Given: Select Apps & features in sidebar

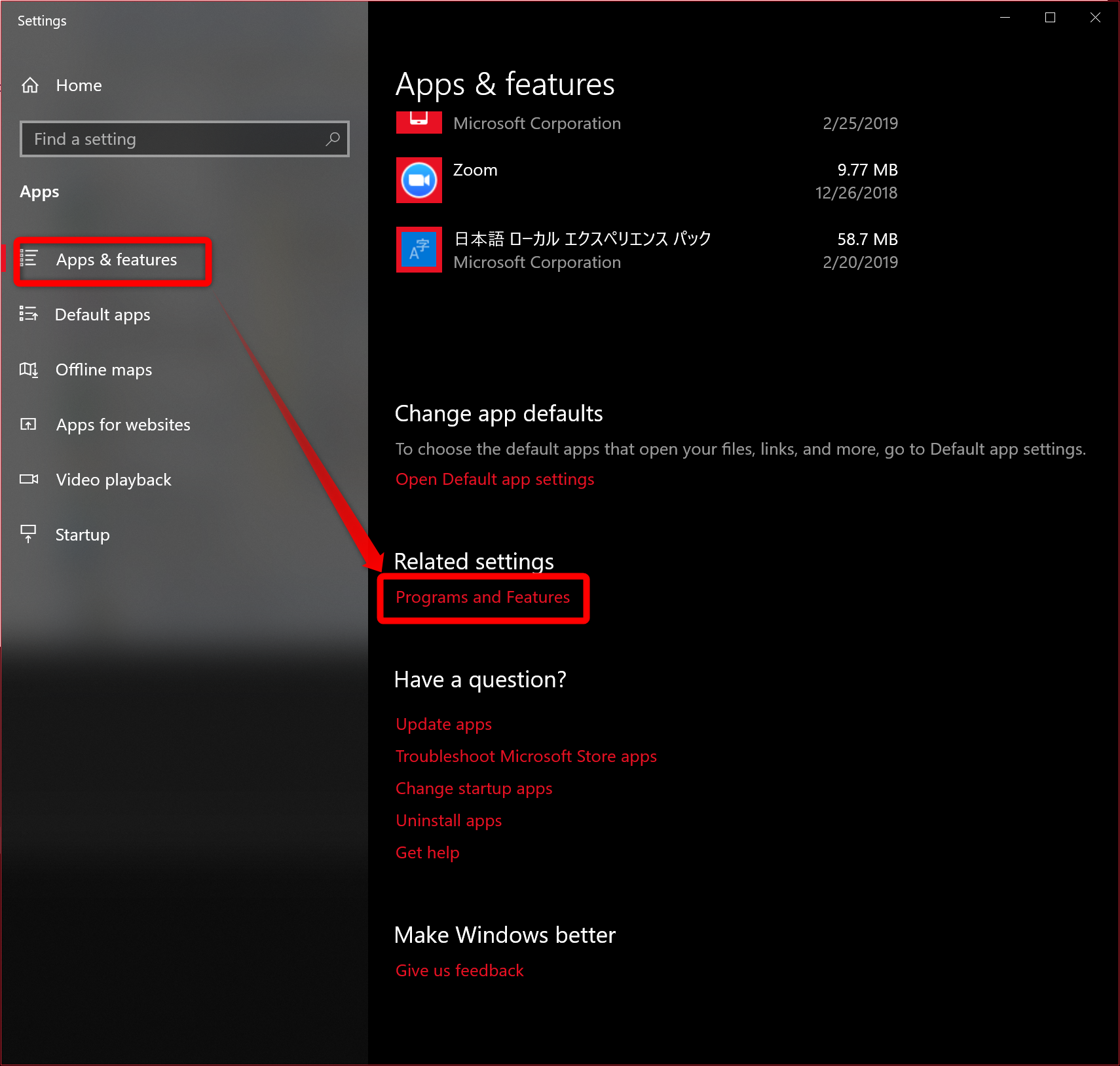Looking at the screenshot, I should (117, 259).
